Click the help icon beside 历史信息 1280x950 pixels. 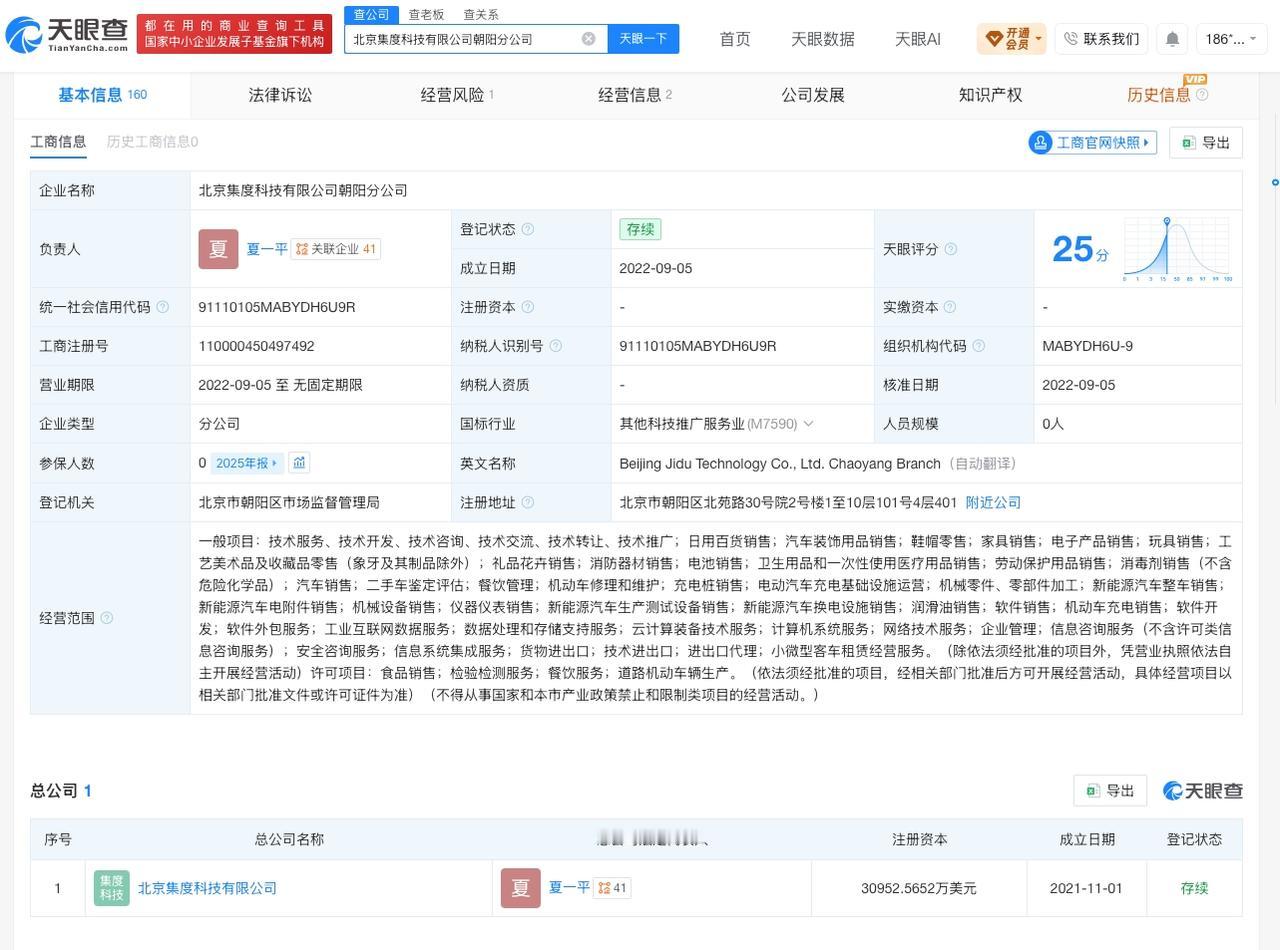pyautogui.click(x=1202, y=95)
